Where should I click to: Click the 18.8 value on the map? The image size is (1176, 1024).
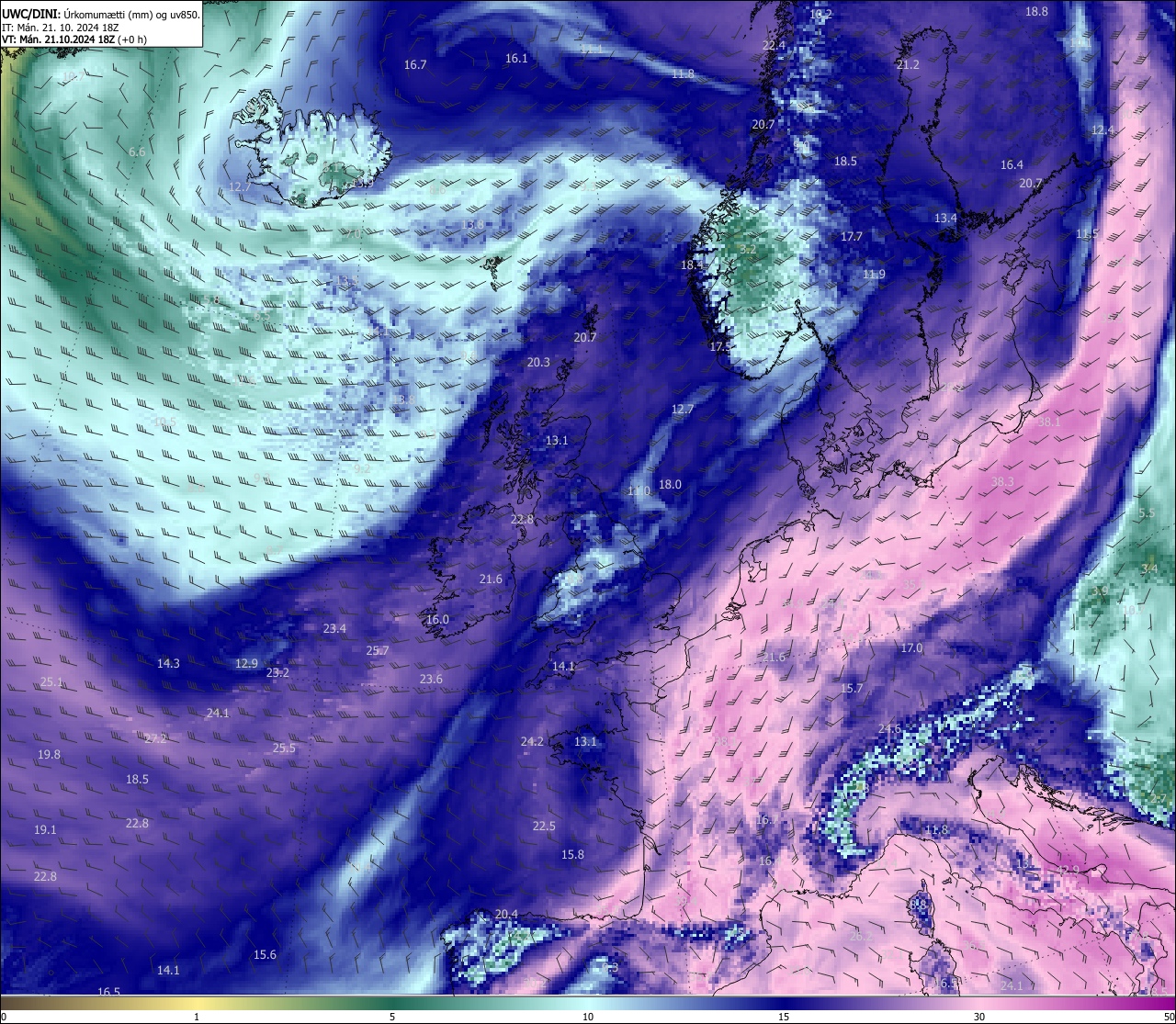1036,12
